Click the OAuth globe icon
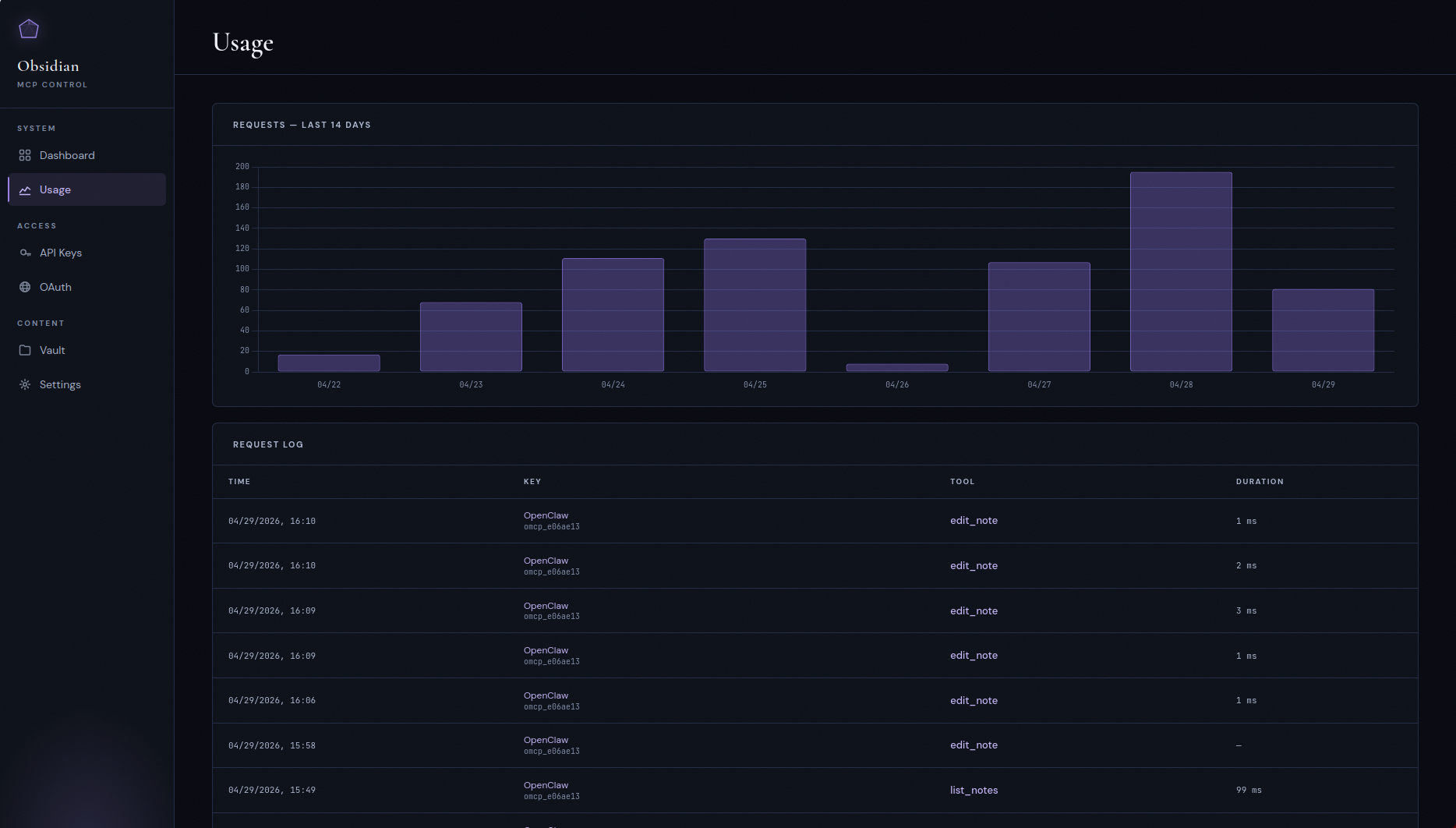The image size is (1456, 828). [x=25, y=287]
